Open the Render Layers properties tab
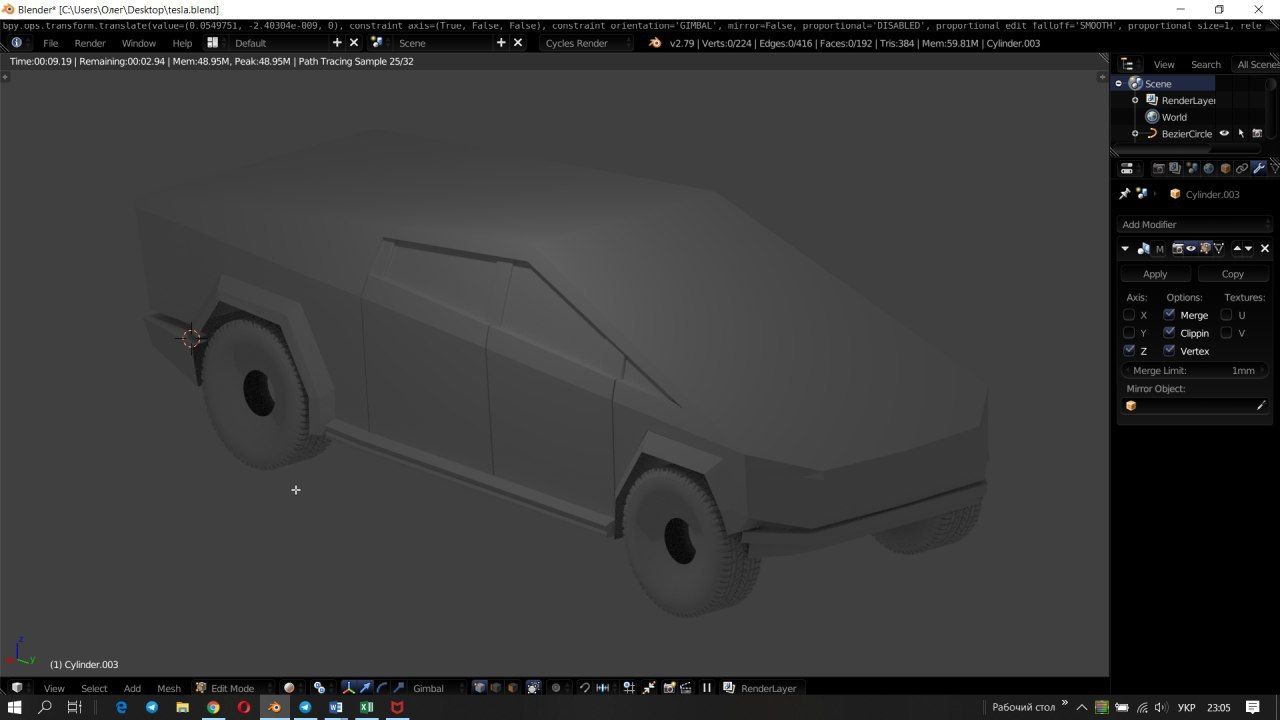The height and width of the screenshot is (720, 1280). pyautogui.click(x=1175, y=168)
